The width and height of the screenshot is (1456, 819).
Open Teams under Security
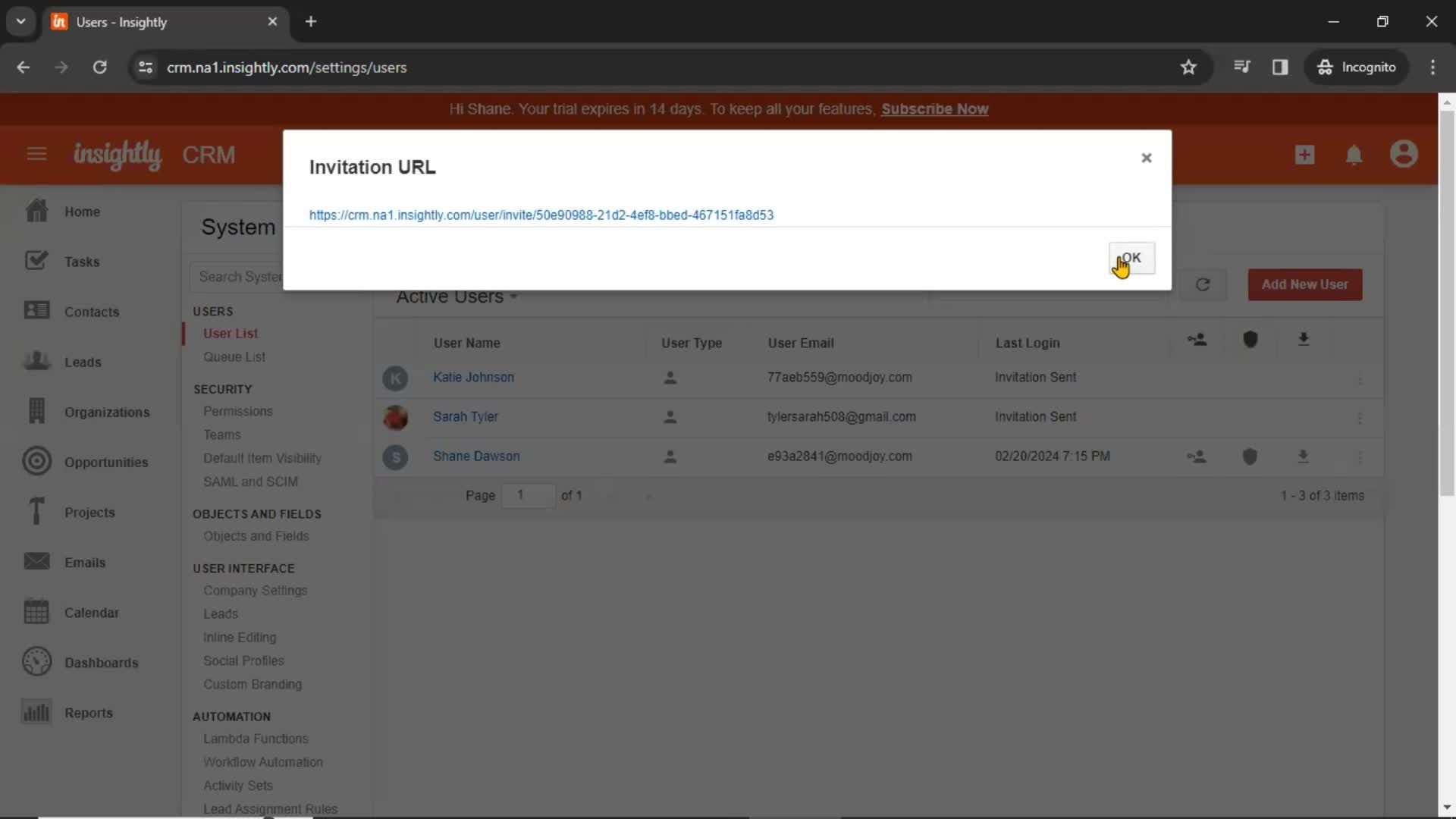pyautogui.click(x=222, y=435)
